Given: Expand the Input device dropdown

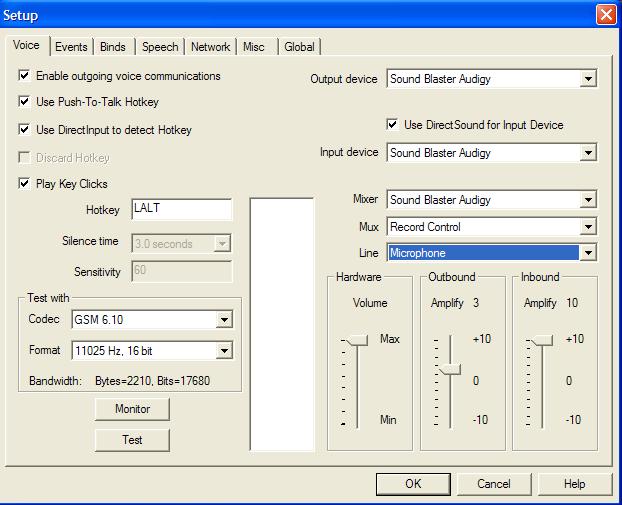Looking at the screenshot, I should [x=588, y=154].
